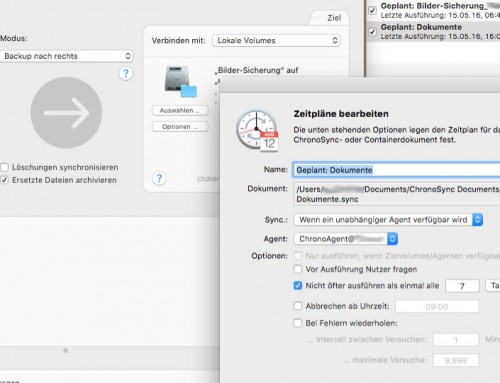Enable 'Löschungen synchronisieren' checkbox

4,167
